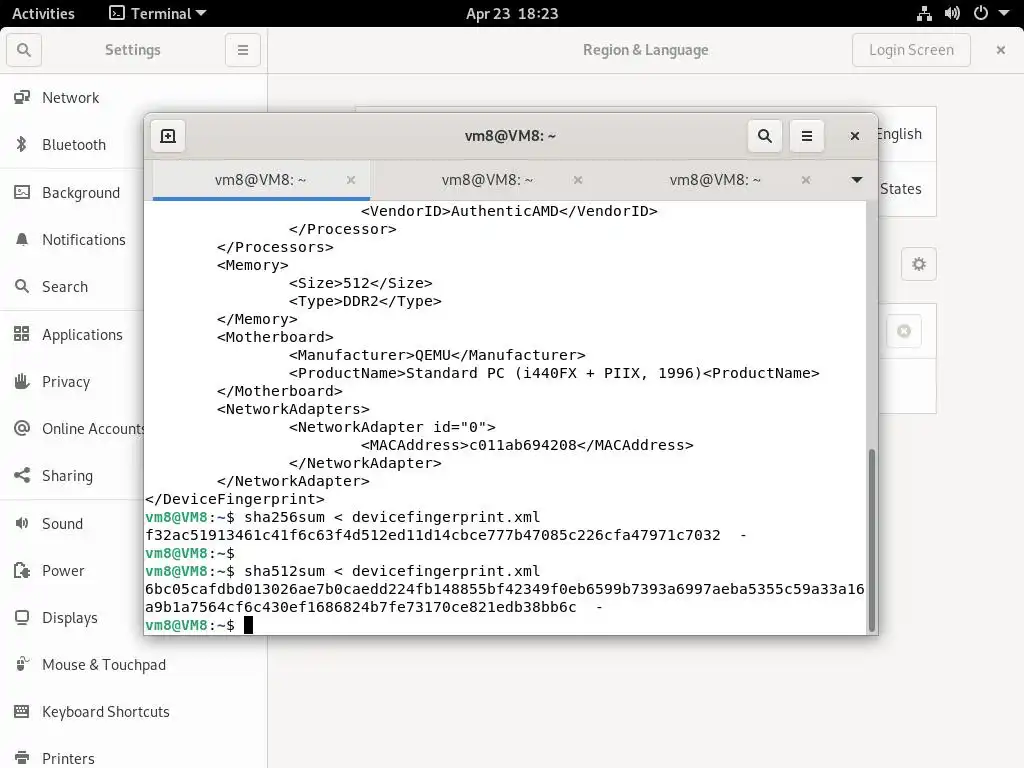Click the sha256sum command line text
Viewport: 1024px width, 768px height.
pyautogui.click(x=392, y=517)
